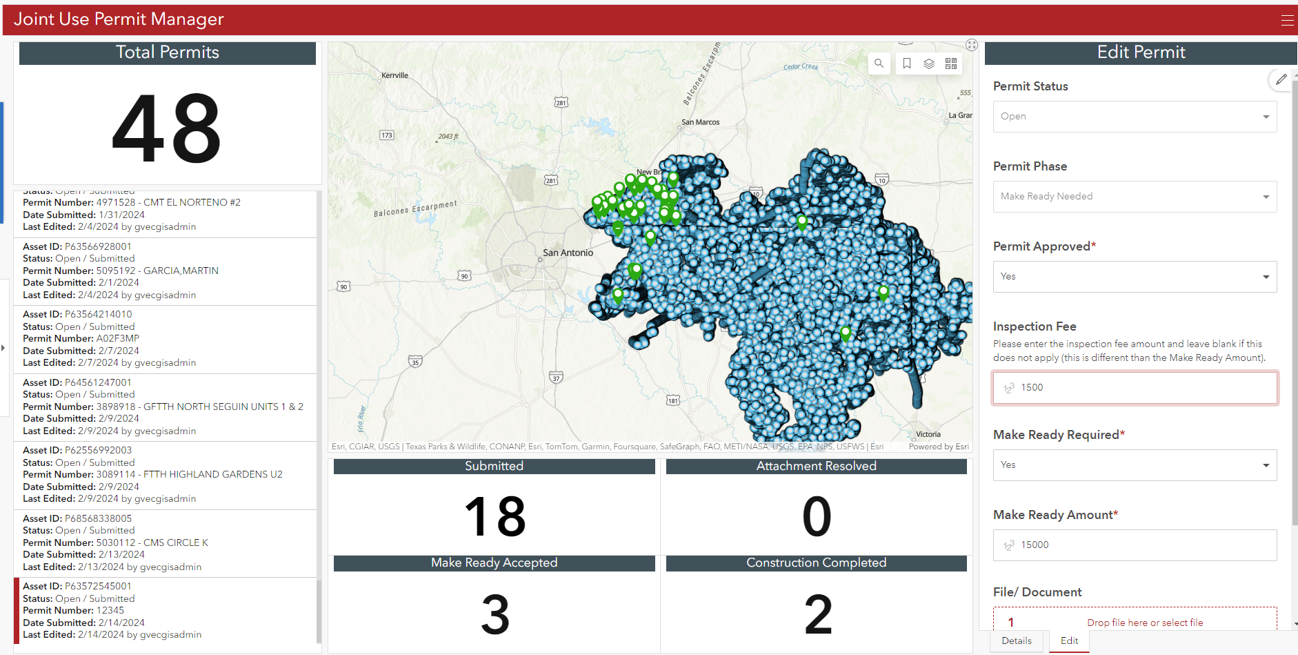Click the pencil icon in Edit Permit panel
This screenshot has height=655, width=1298.
1281,80
